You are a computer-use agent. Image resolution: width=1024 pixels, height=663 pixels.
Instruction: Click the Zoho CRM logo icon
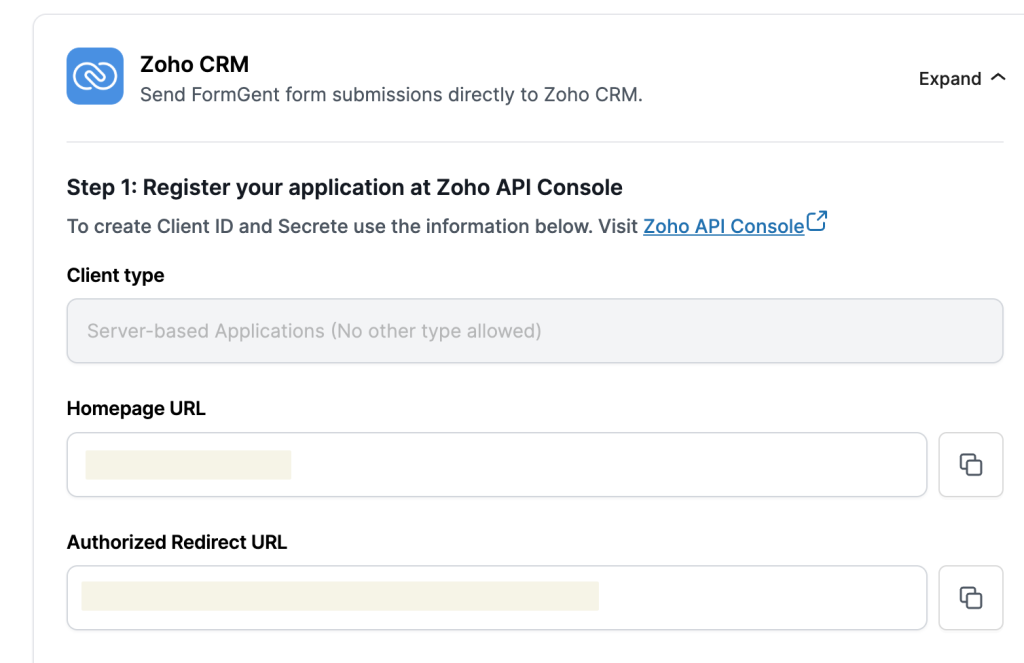tap(95, 76)
